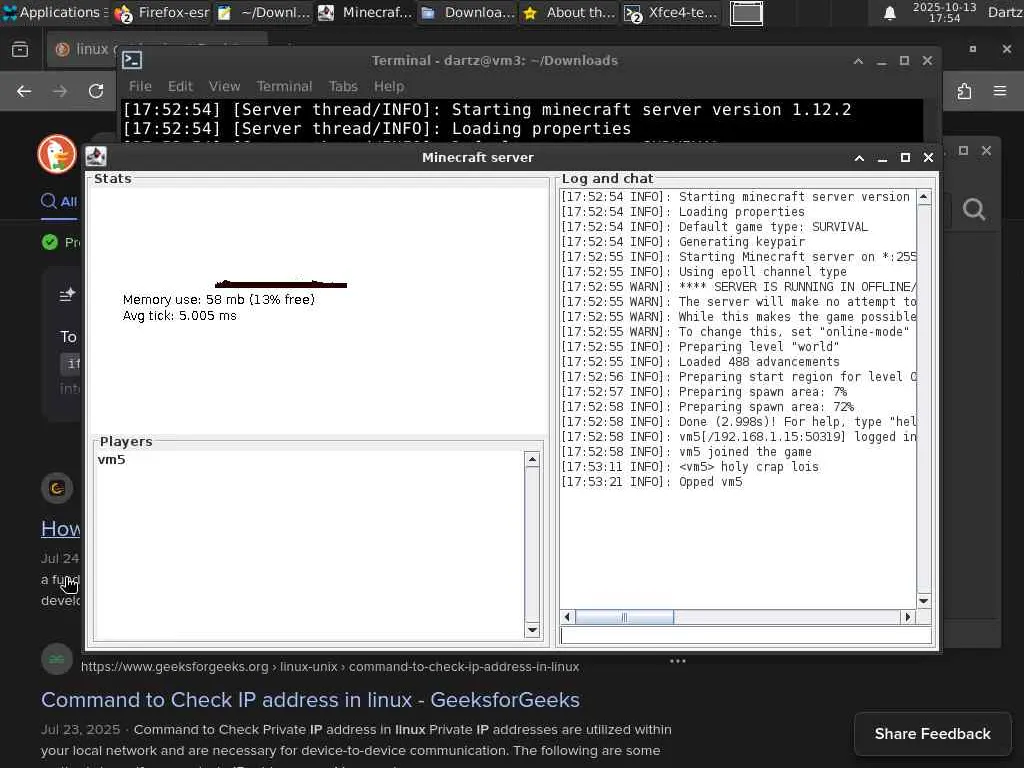Click the DuckDuckGo logo in Firefox

(57, 155)
